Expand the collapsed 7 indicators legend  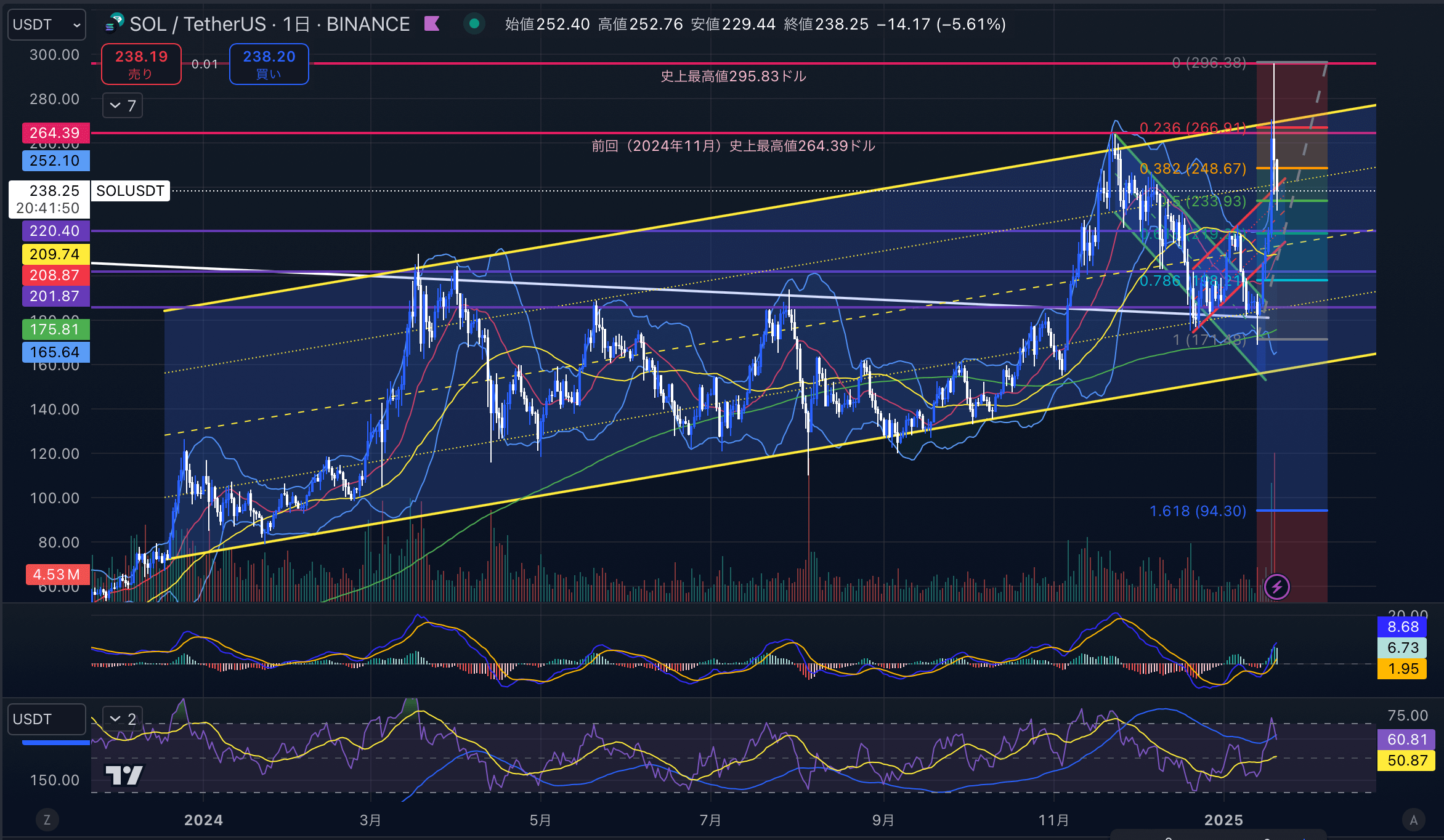(x=123, y=106)
